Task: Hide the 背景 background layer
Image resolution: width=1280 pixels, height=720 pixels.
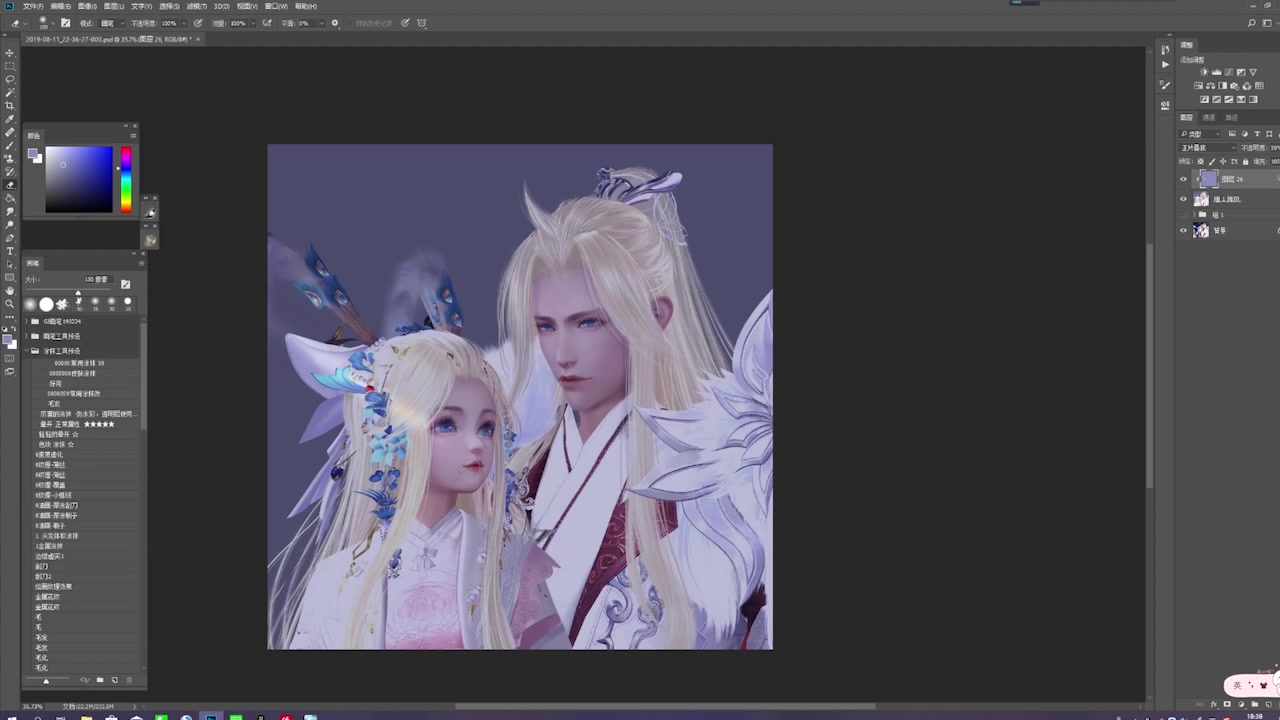Action: [x=1184, y=230]
